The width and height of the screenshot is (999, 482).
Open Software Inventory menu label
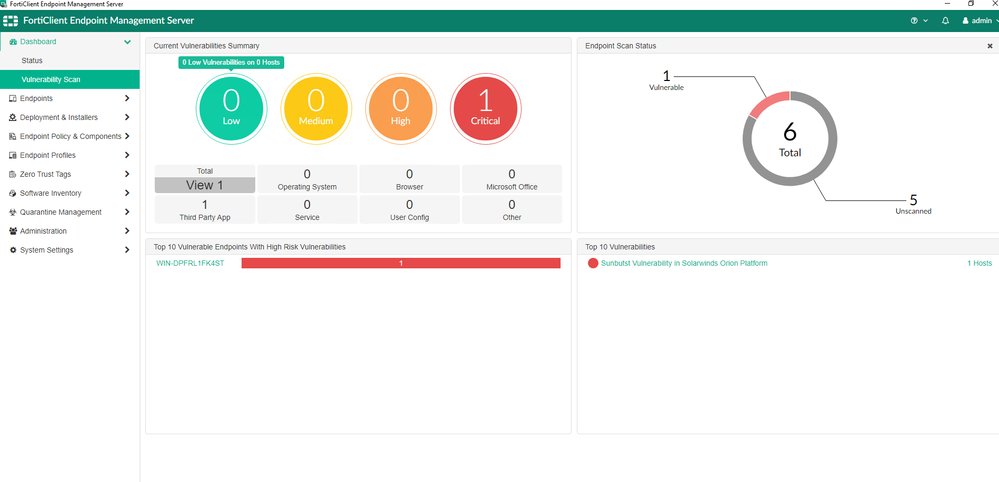[x=50, y=193]
